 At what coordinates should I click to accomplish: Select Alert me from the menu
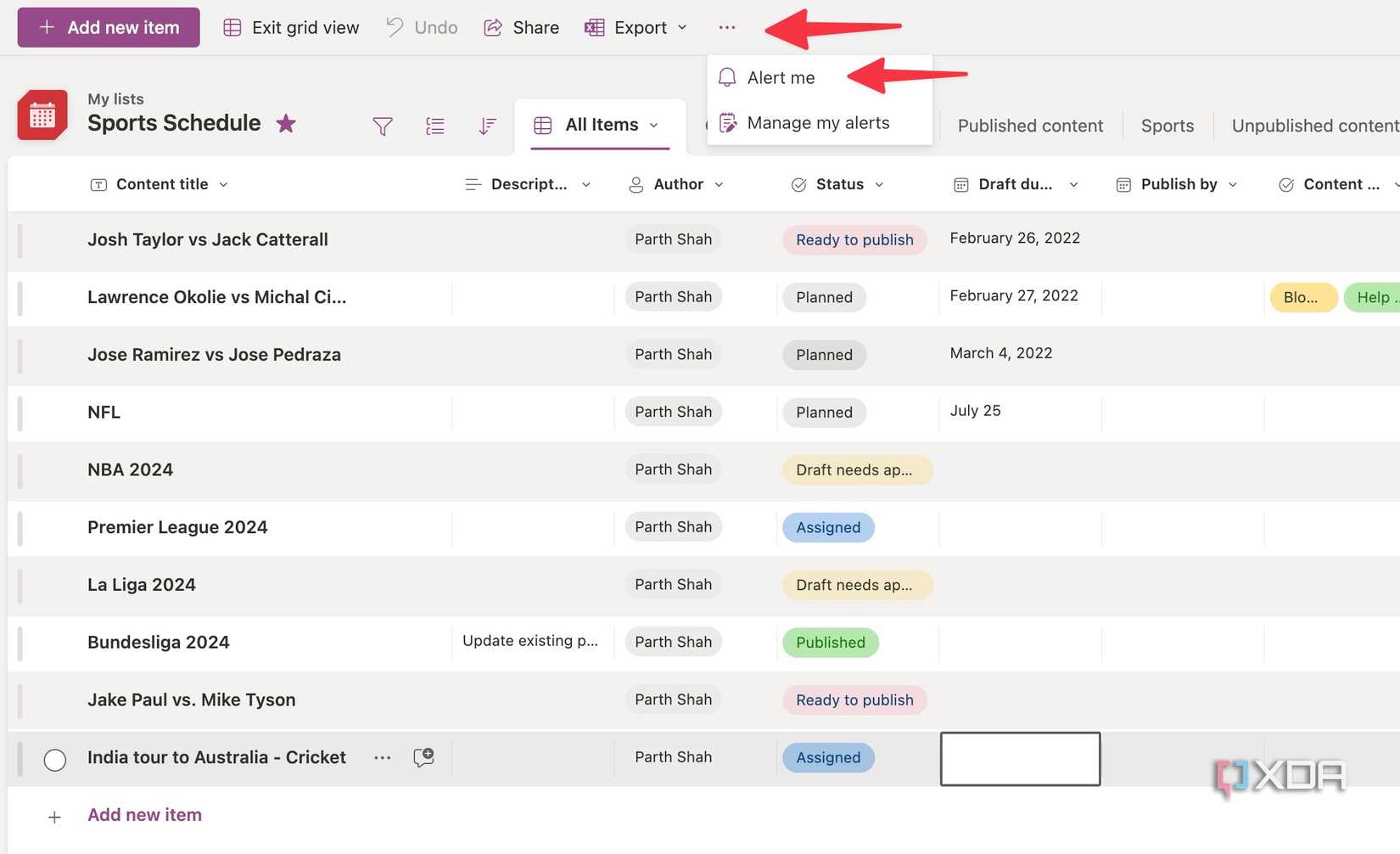(x=781, y=78)
